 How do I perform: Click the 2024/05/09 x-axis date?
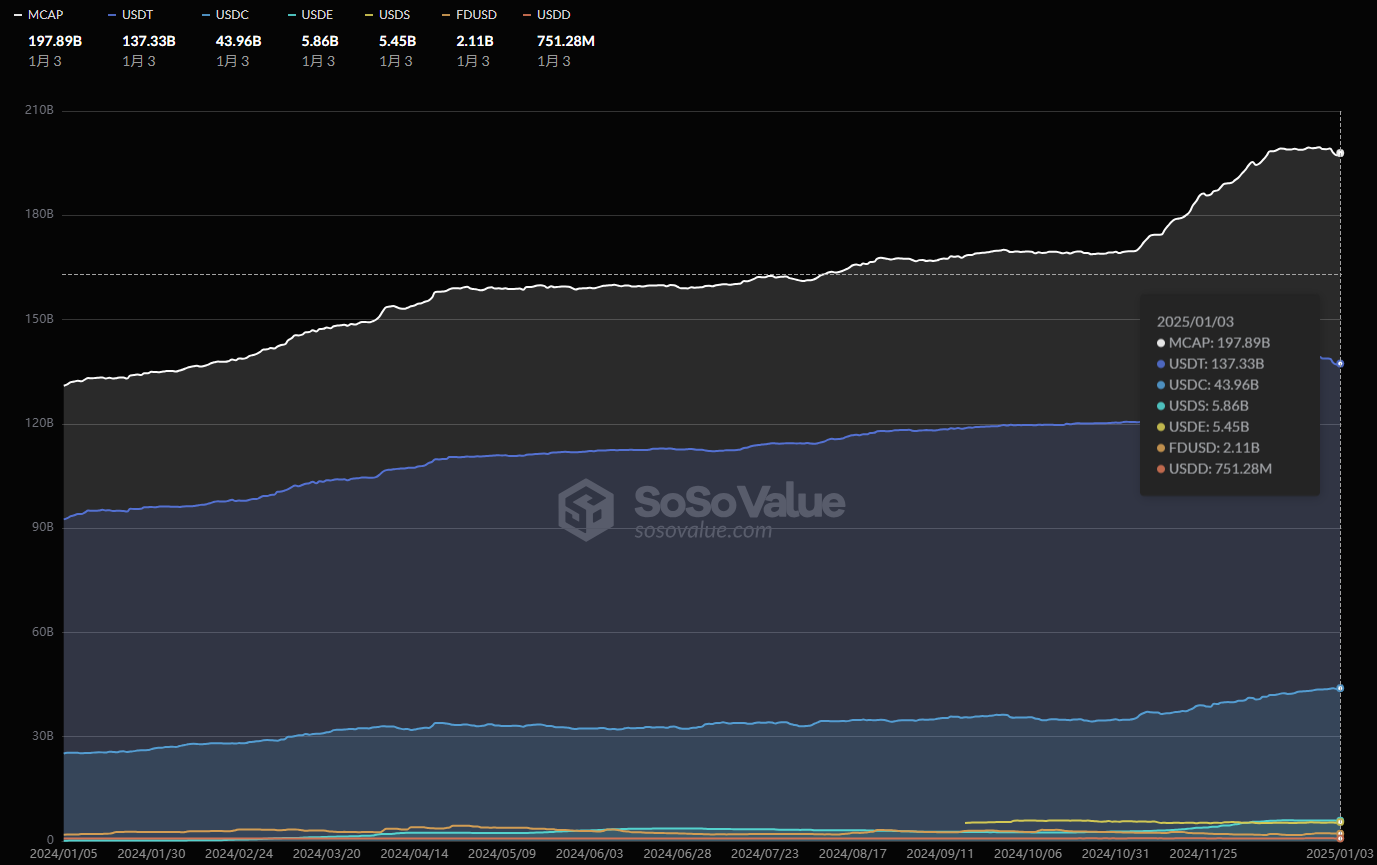tap(503, 854)
